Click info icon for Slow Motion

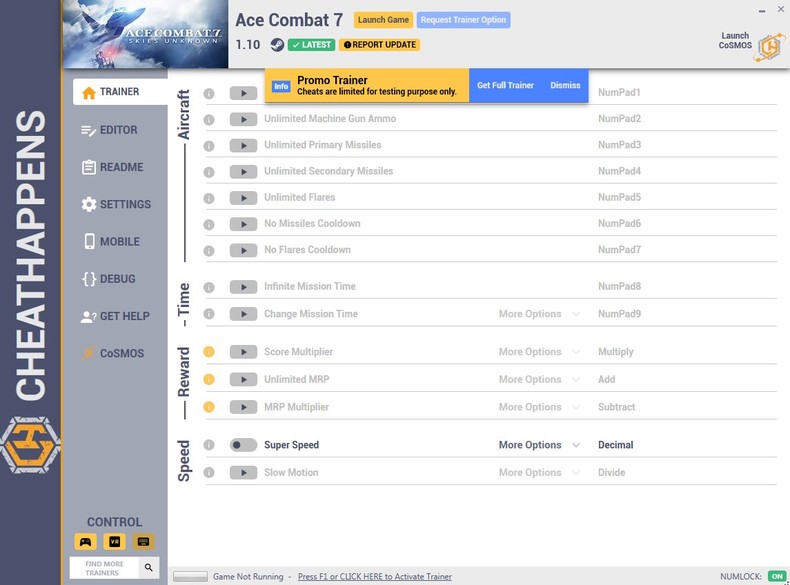point(209,473)
